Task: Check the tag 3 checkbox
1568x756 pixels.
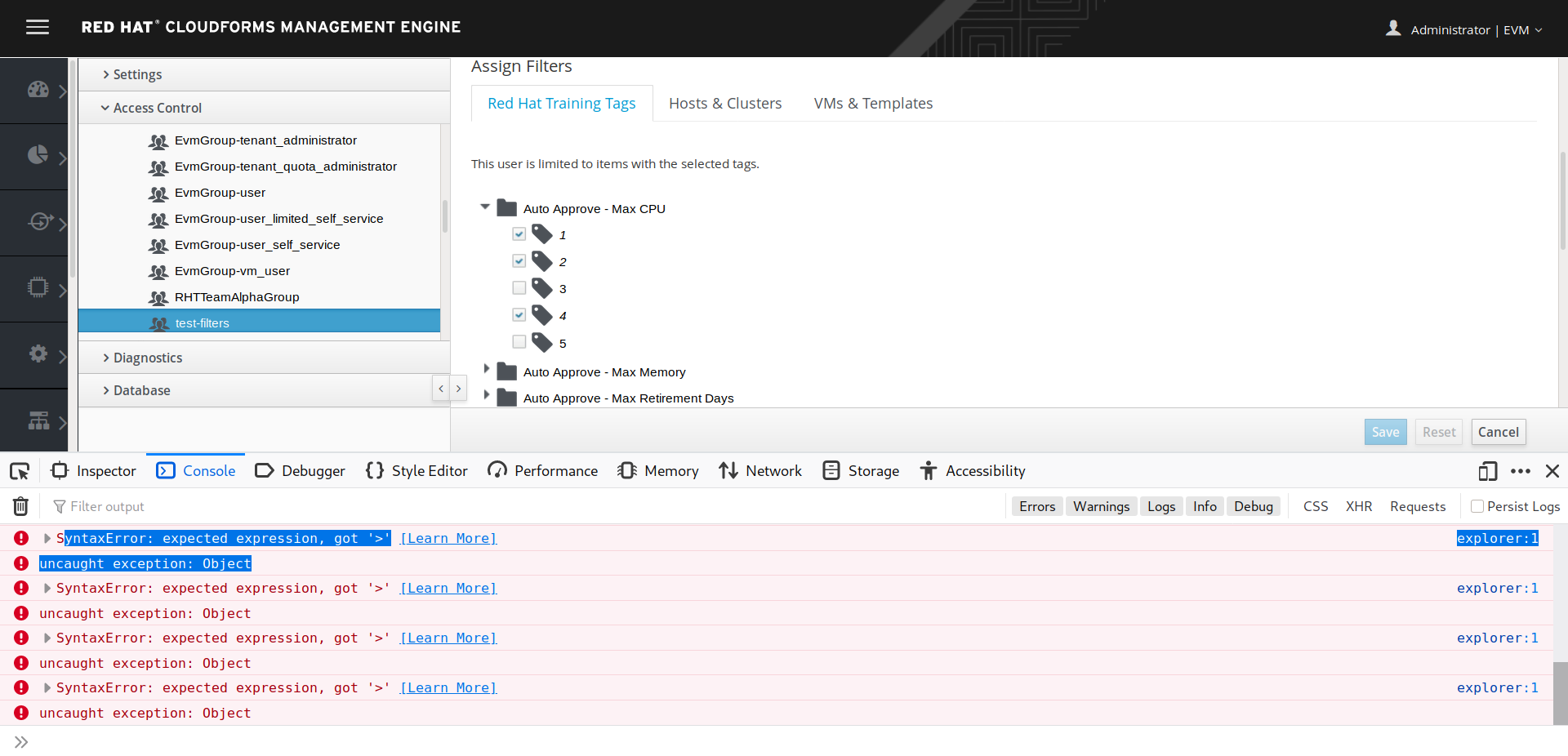Action: tap(519, 288)
